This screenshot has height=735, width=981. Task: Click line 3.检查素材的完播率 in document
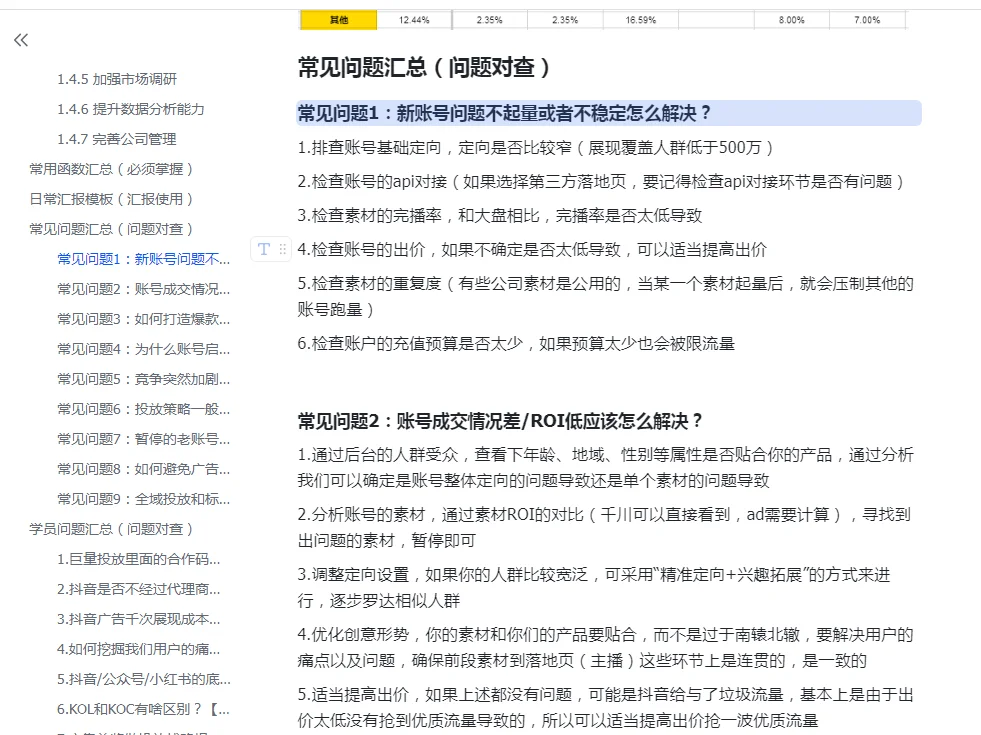point(500,216)
